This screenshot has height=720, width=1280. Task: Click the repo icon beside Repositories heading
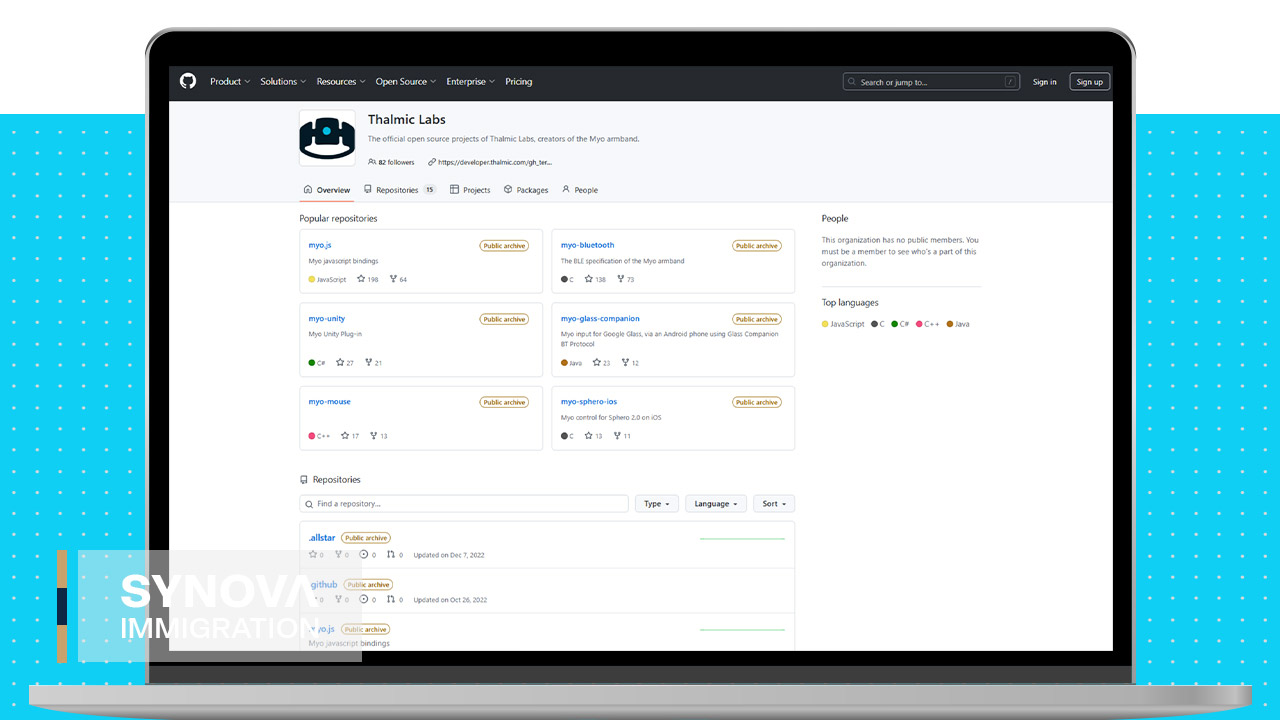pyautogui.click(x=304, y=480)
